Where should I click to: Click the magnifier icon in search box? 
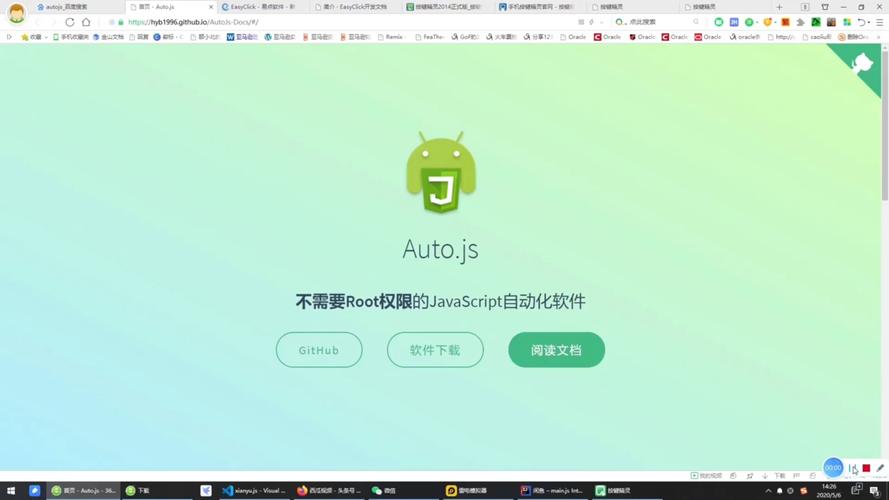(x=696, y=22)
